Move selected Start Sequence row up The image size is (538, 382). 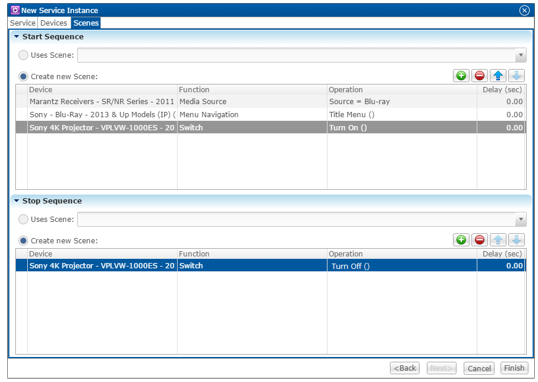pos(498,75)
